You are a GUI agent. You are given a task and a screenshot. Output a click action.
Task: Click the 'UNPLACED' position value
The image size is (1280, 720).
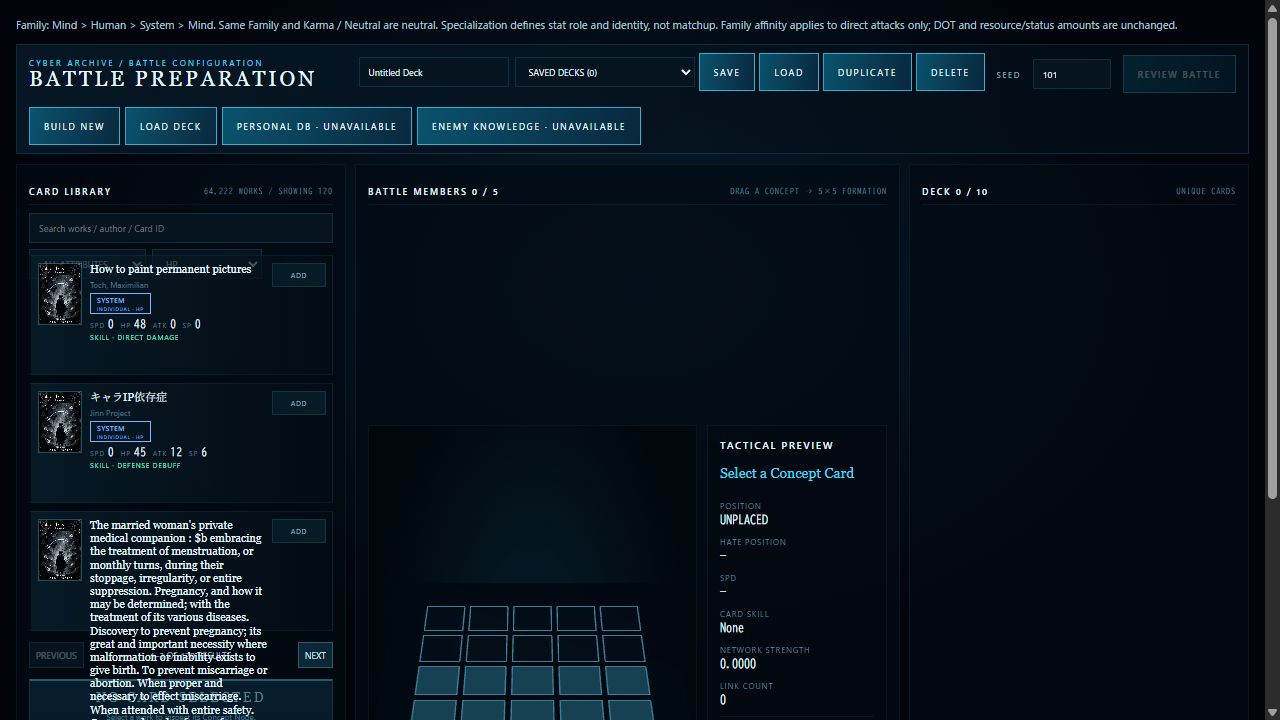[x=744, y=519]
